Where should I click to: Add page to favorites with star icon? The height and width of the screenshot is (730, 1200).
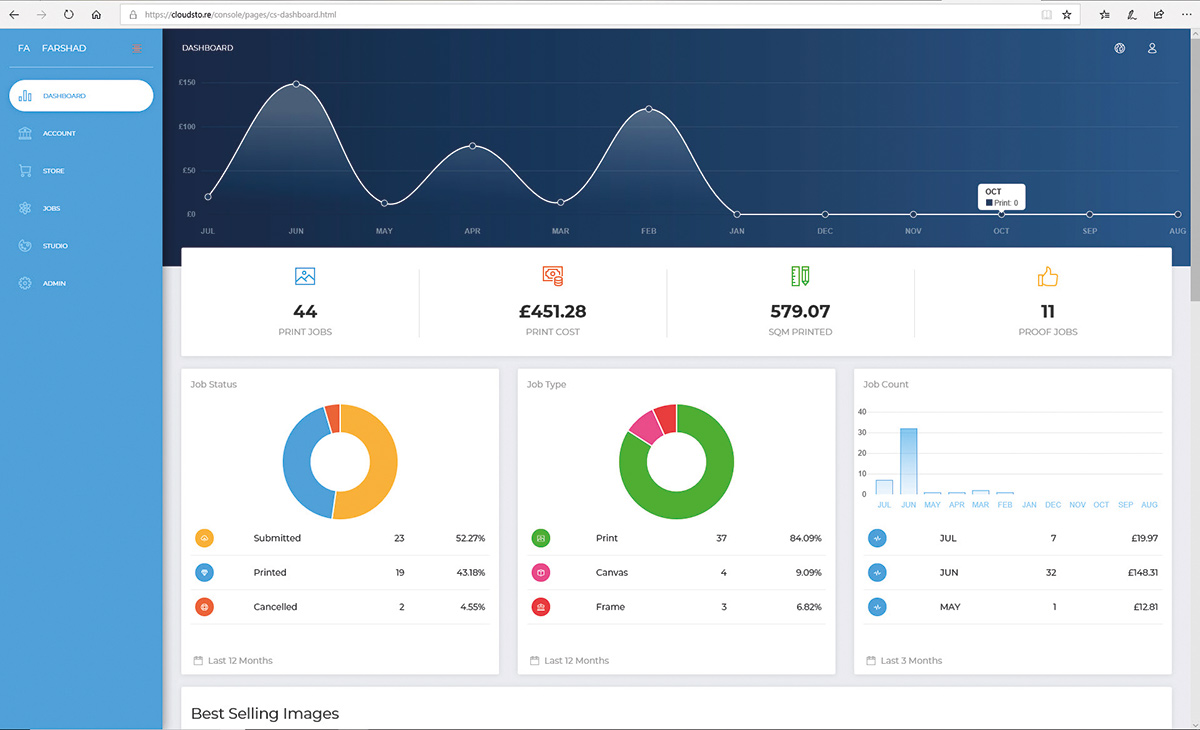coord(1067,15)
